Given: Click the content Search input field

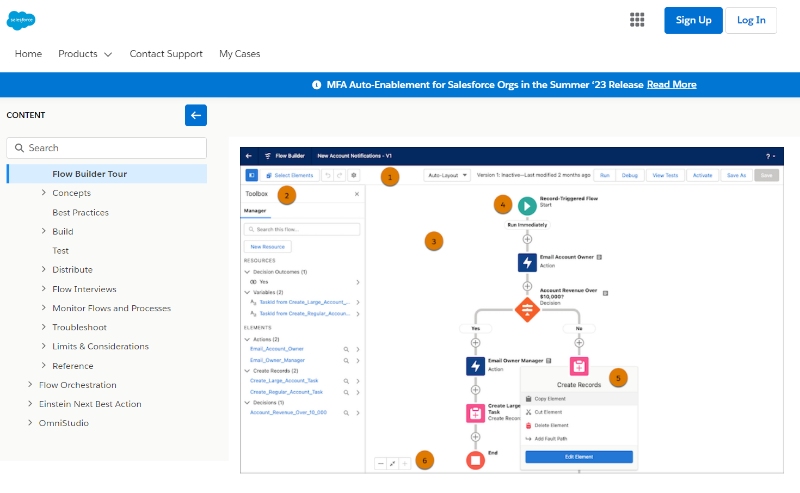Looking at the screenshot, I should 107,148.
